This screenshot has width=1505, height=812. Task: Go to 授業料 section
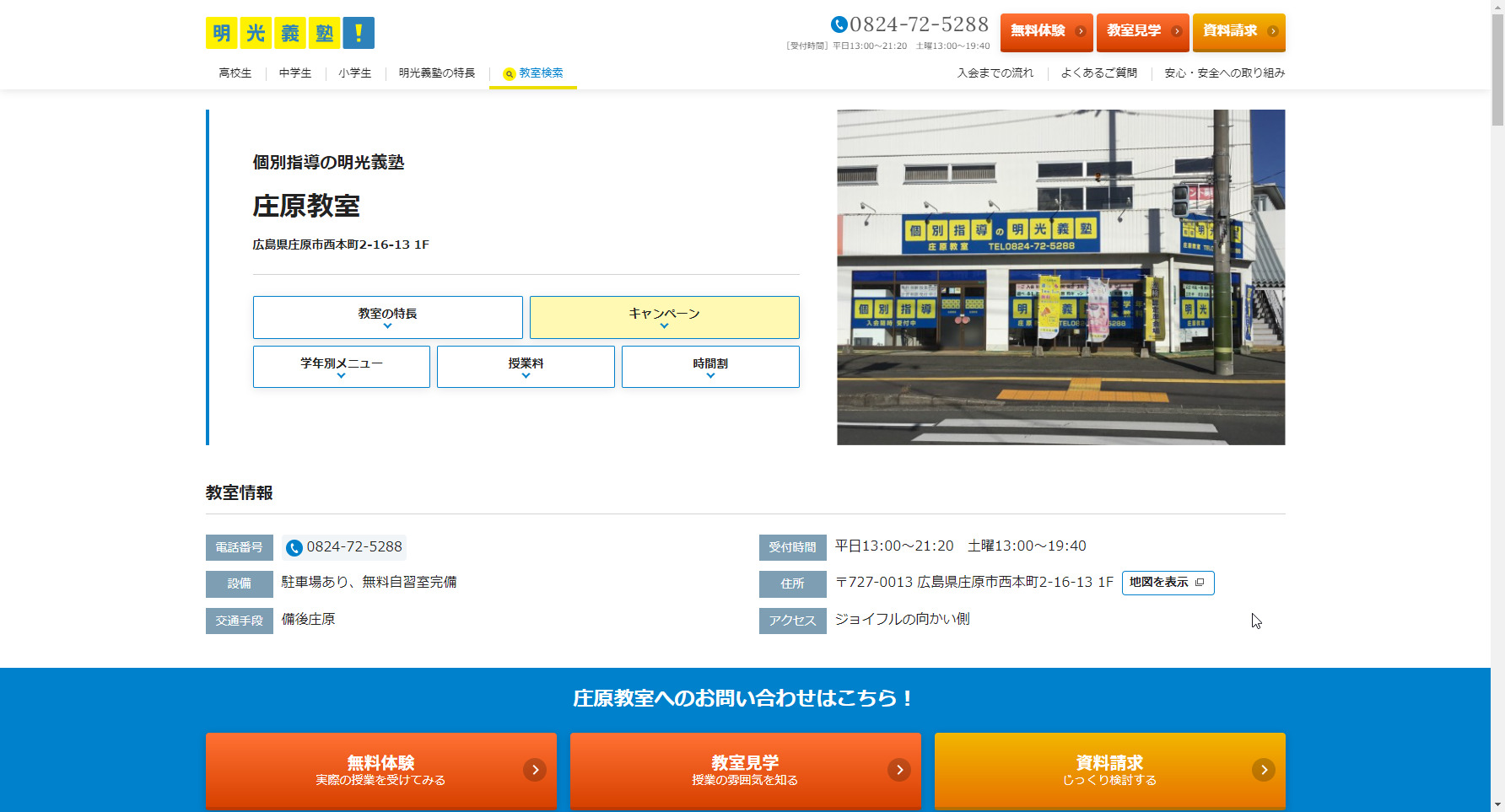(526, 367)
